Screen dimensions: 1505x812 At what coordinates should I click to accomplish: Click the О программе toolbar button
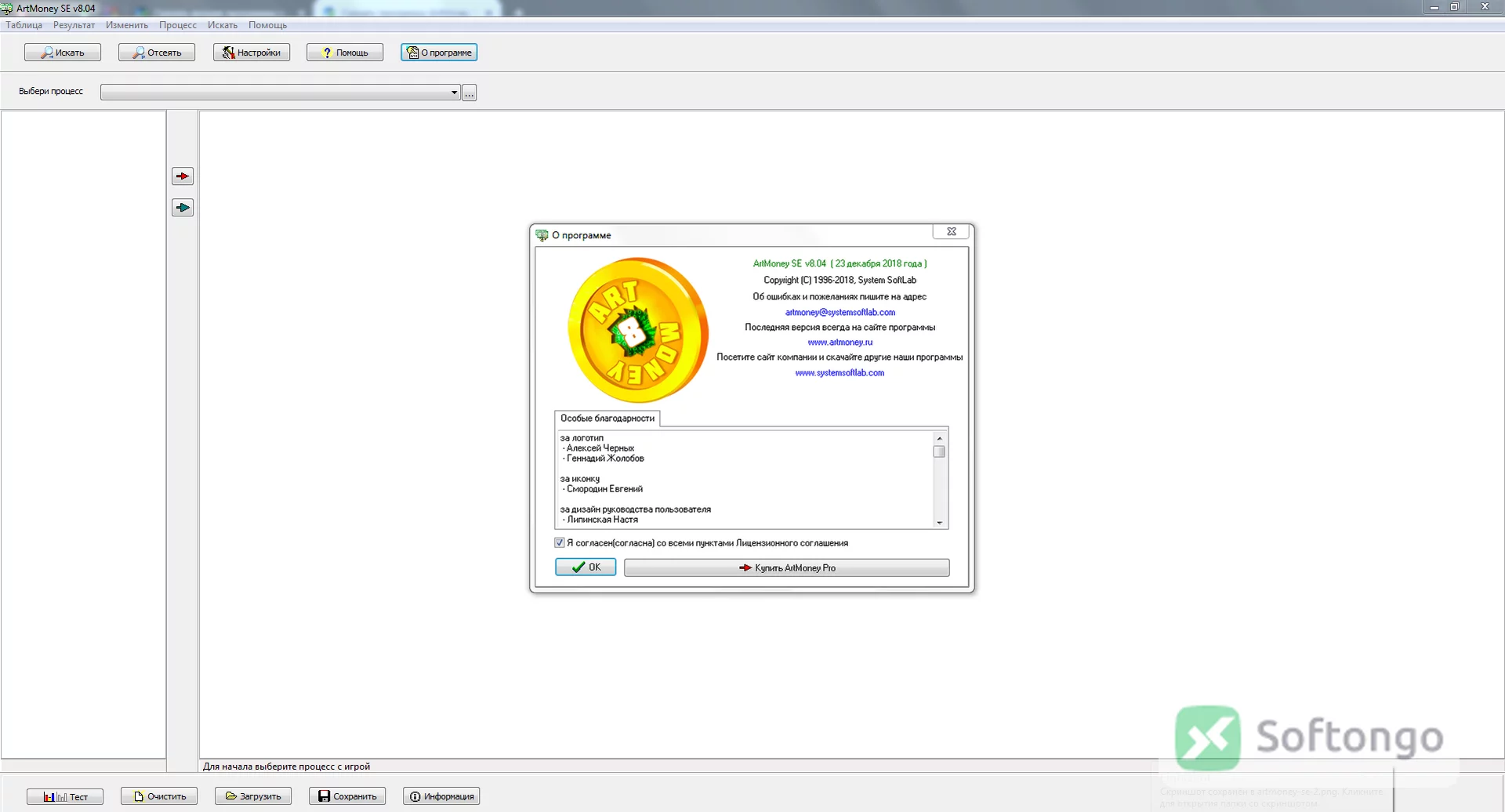(439, 53)
